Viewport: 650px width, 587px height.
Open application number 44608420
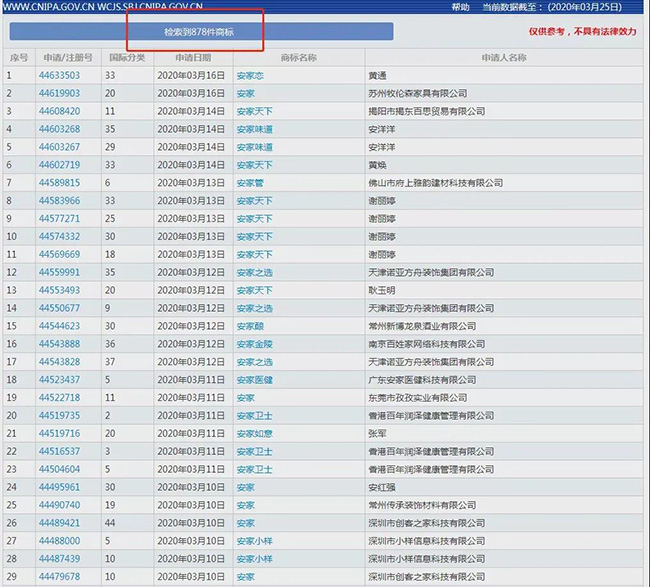(x=59, y=111)
